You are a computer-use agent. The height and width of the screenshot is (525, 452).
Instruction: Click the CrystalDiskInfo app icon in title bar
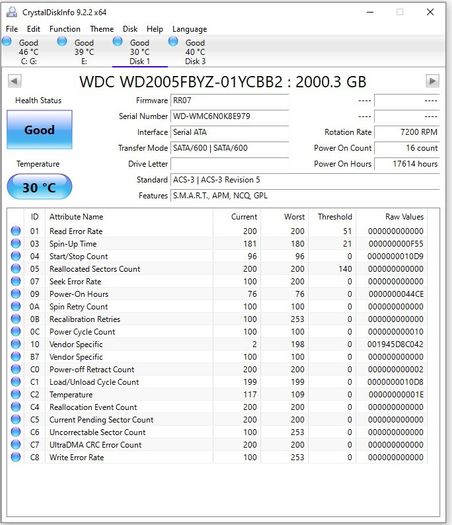pyautogui.click(x=12, y=12)
